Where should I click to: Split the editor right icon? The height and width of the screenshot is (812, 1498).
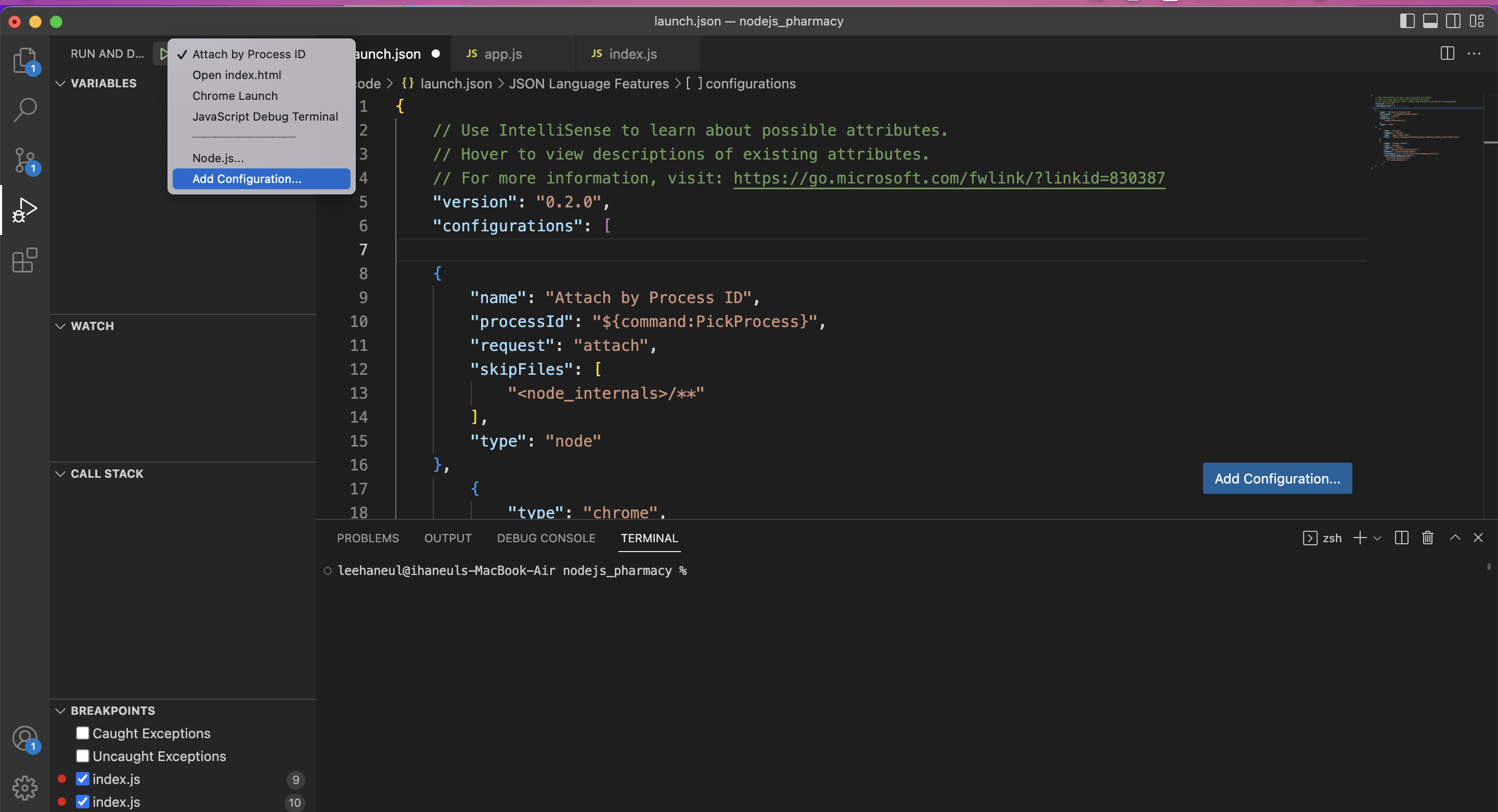[1448, 54]
